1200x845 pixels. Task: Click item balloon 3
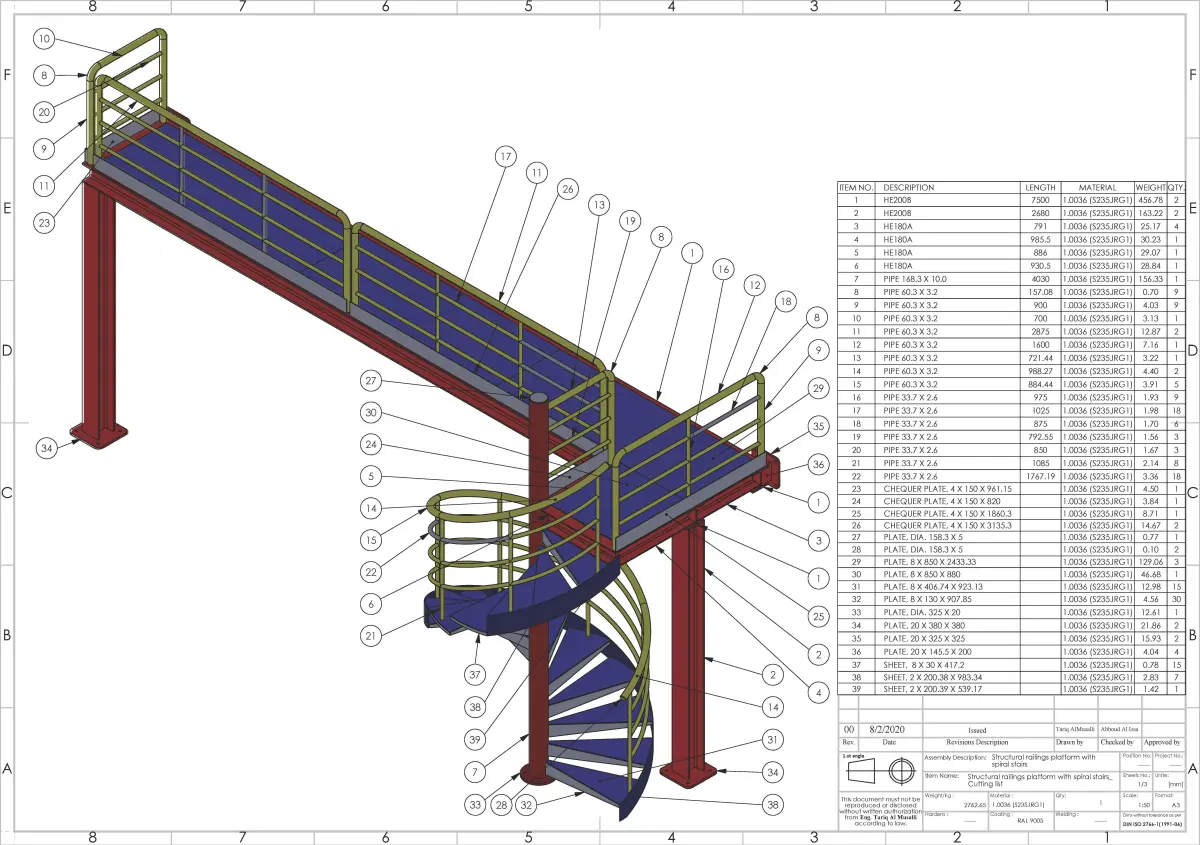point(819,540)
